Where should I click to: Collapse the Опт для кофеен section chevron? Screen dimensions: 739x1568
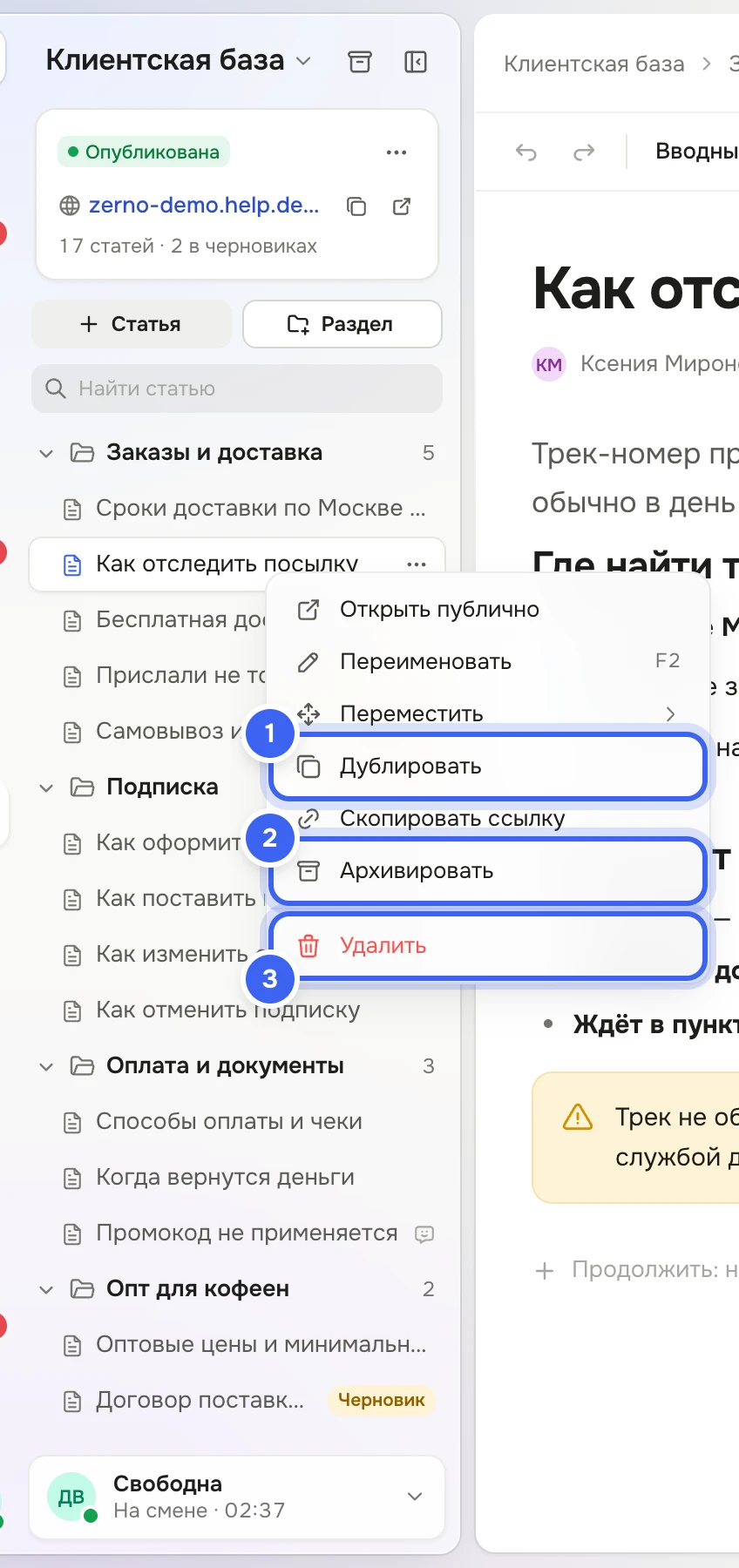coord(46,1289)
